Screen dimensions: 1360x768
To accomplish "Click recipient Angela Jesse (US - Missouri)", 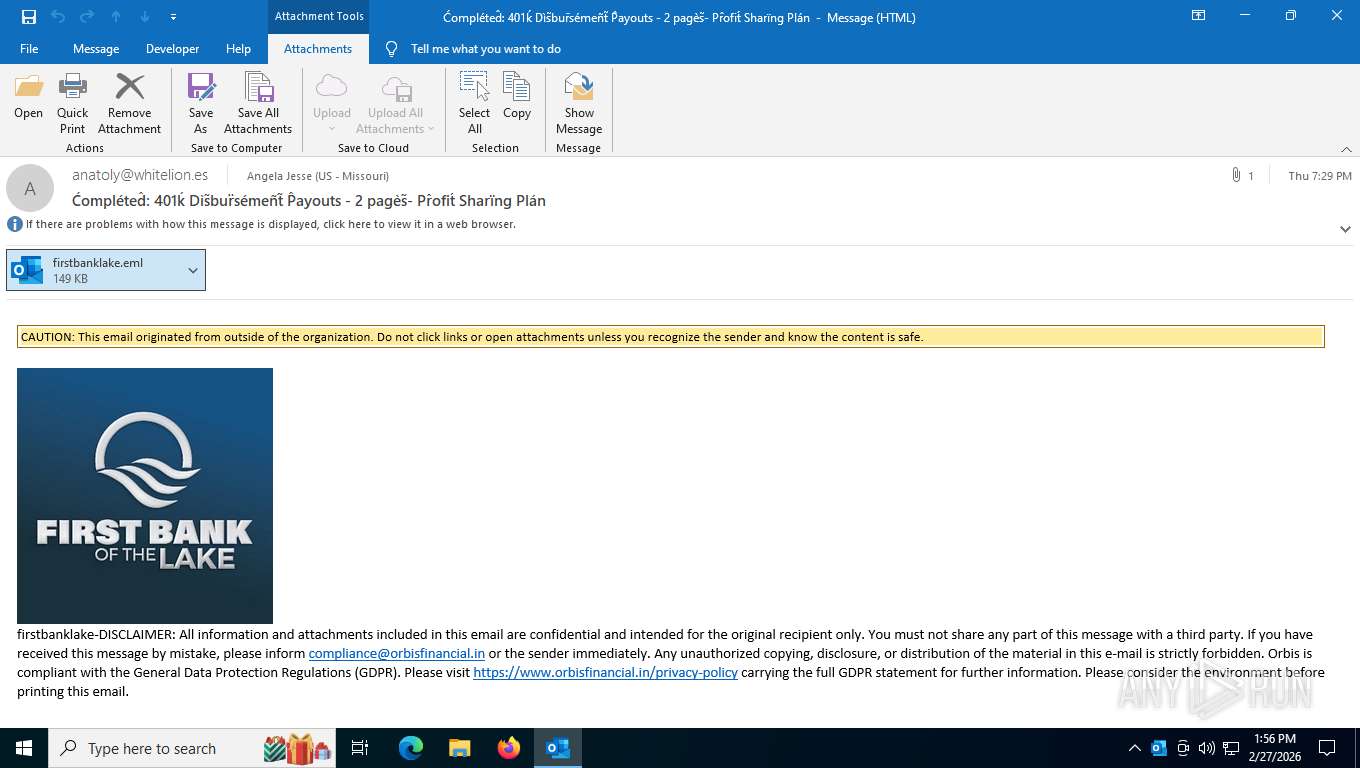I will (x=318, y=176).
